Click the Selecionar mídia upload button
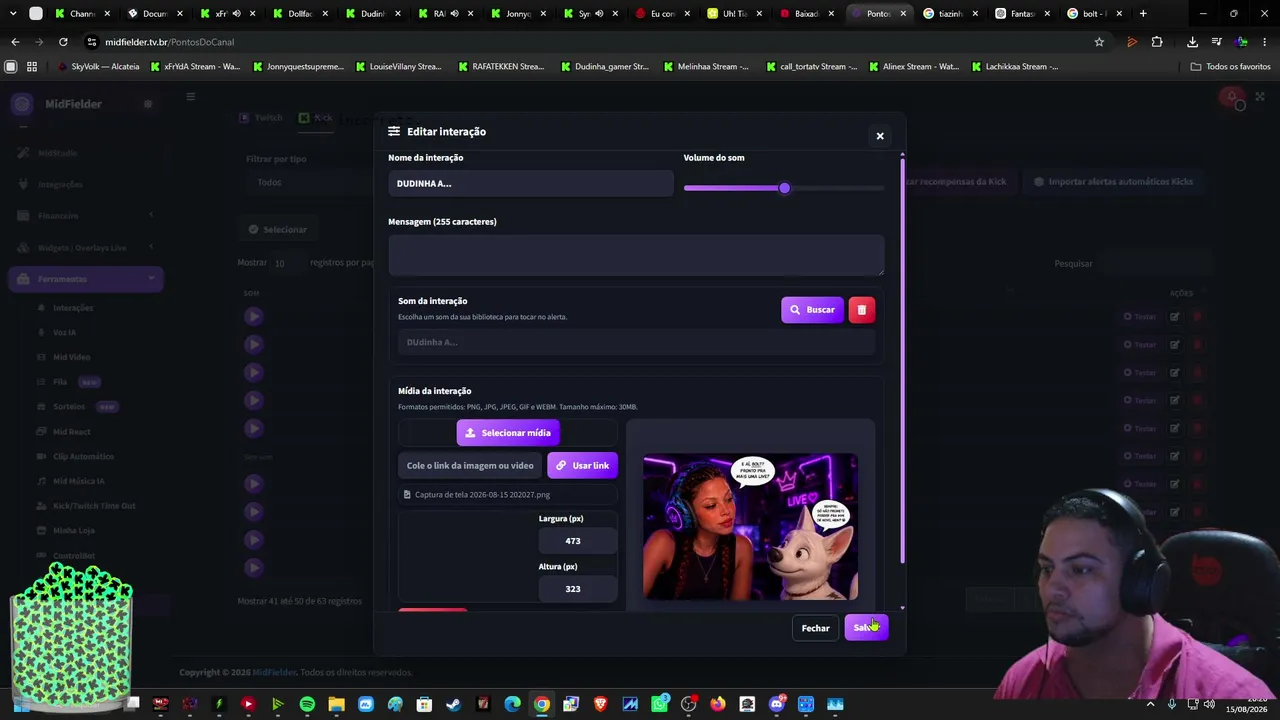 pos(508,433)
